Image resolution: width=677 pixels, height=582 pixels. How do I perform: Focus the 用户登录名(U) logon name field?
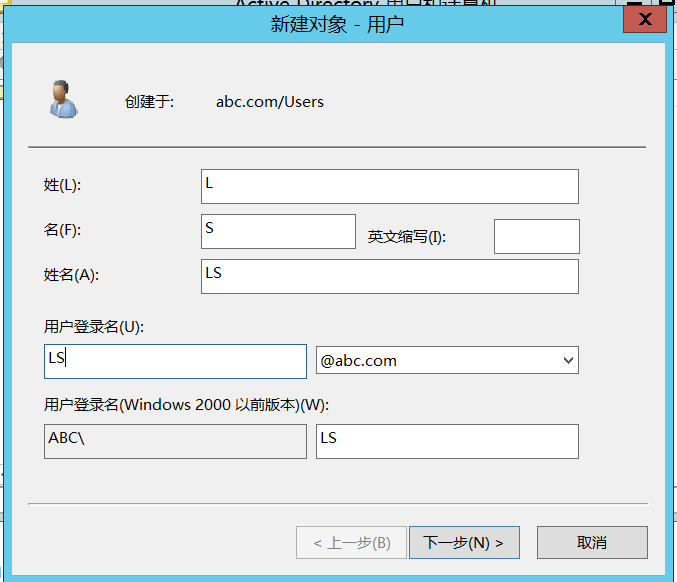[x=175, y=361]
